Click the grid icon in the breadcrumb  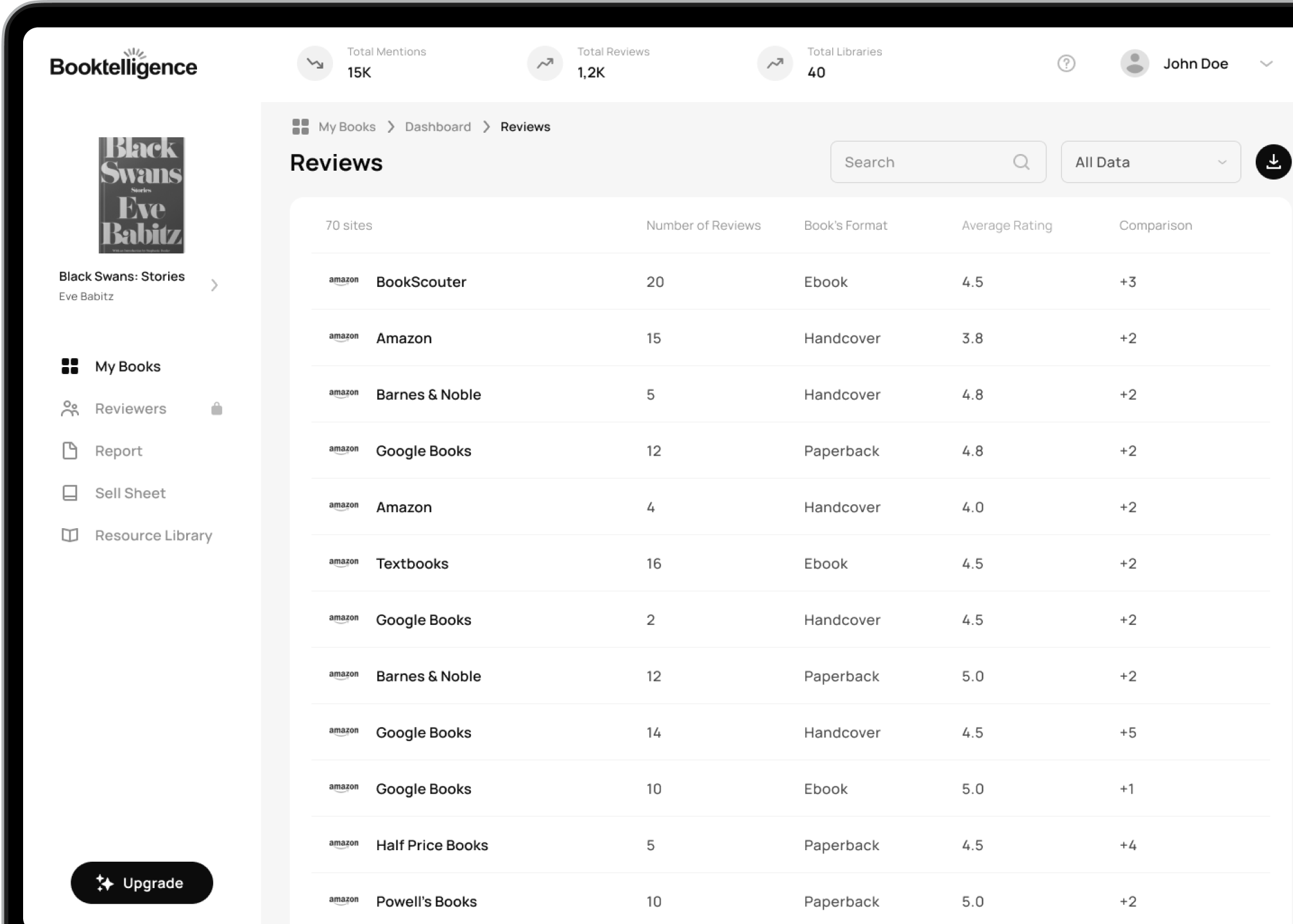coord(300,126)
